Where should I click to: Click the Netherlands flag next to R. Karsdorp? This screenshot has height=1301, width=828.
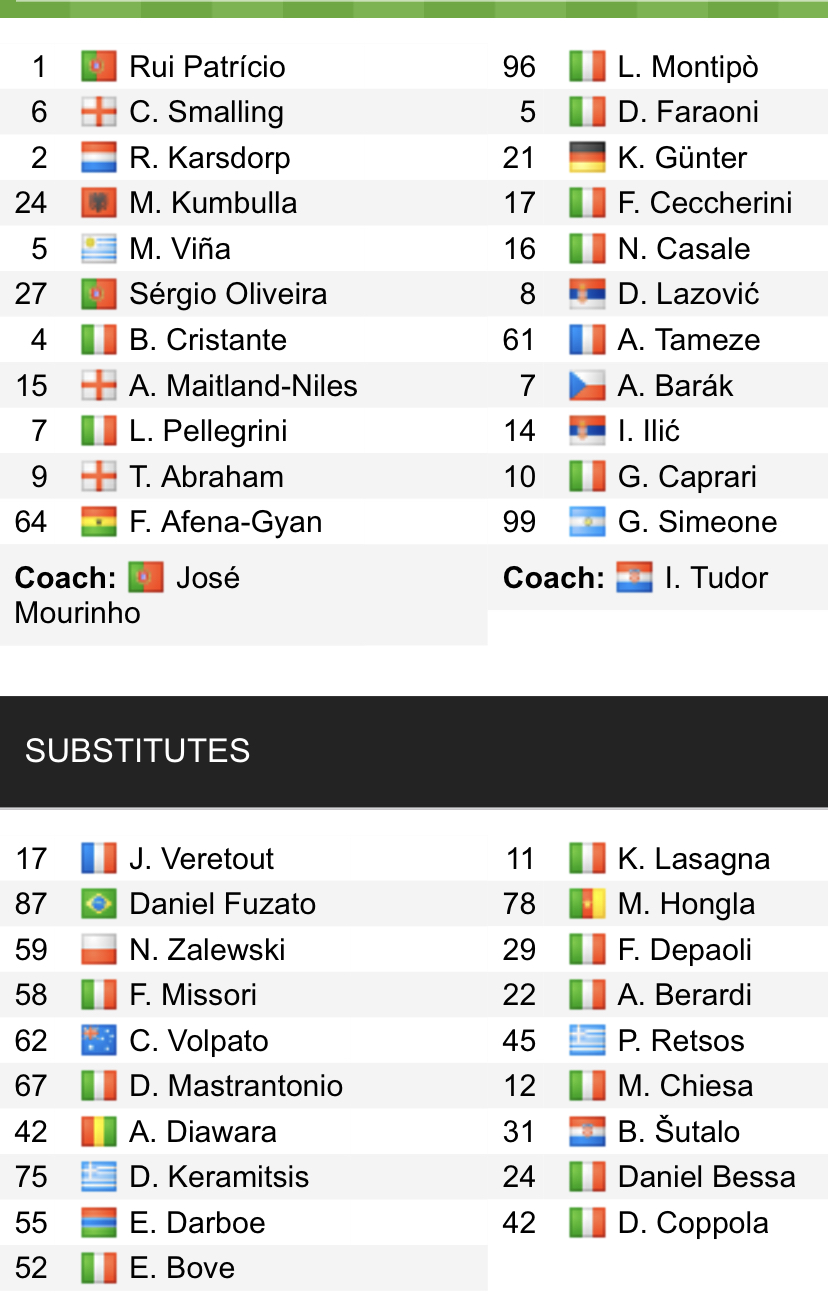tap(99, 158)
